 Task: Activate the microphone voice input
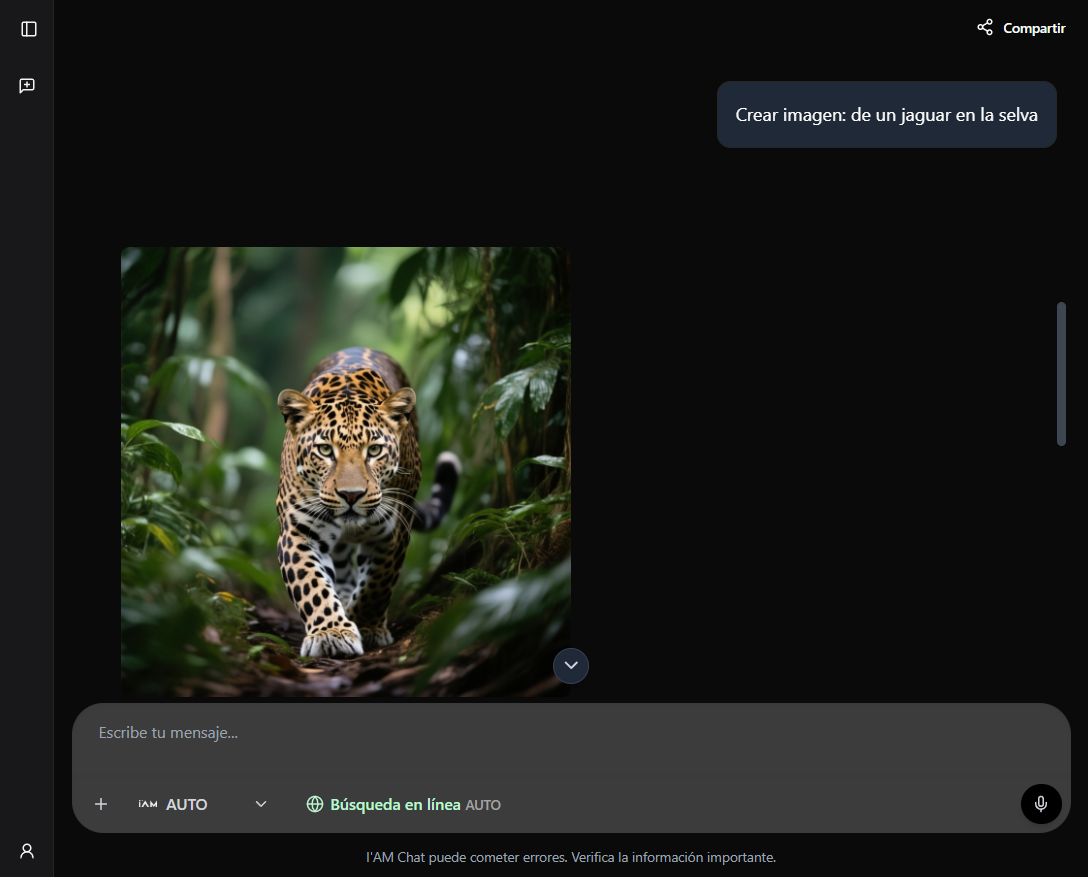pyautogui.click(x=1041, y=804)
